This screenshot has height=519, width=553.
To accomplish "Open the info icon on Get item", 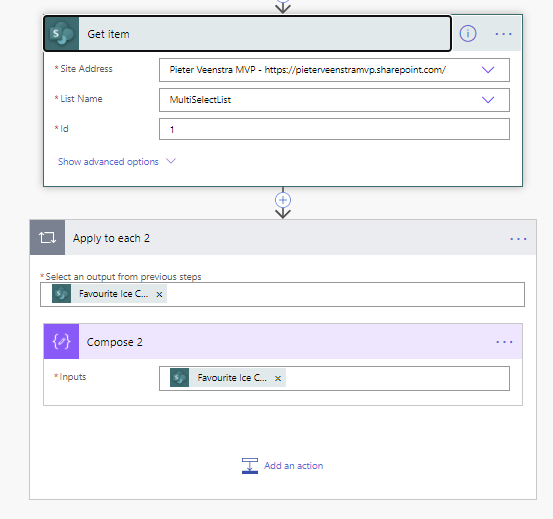I will tap(468, 34).
